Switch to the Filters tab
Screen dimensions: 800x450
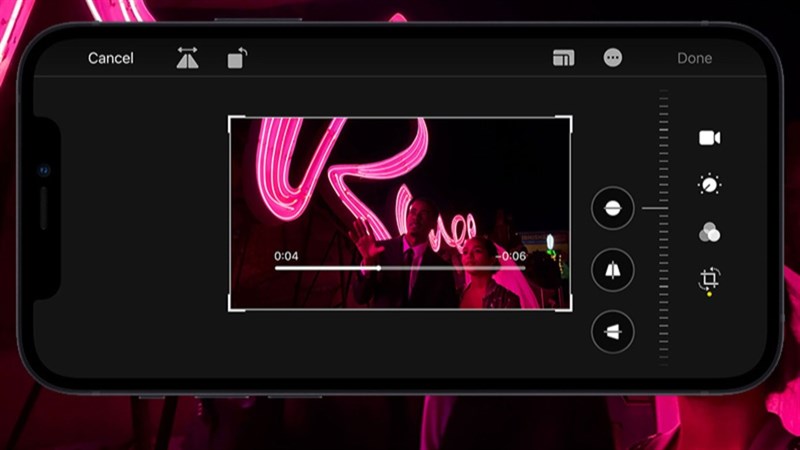[x=709, y=232]
